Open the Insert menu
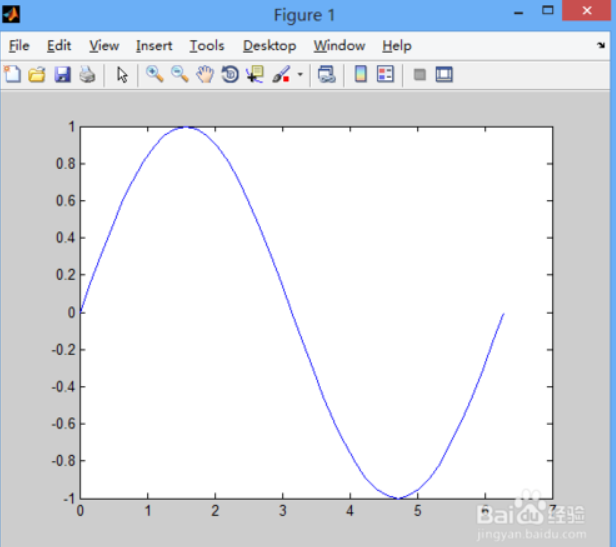 click(x=154, y=46)
